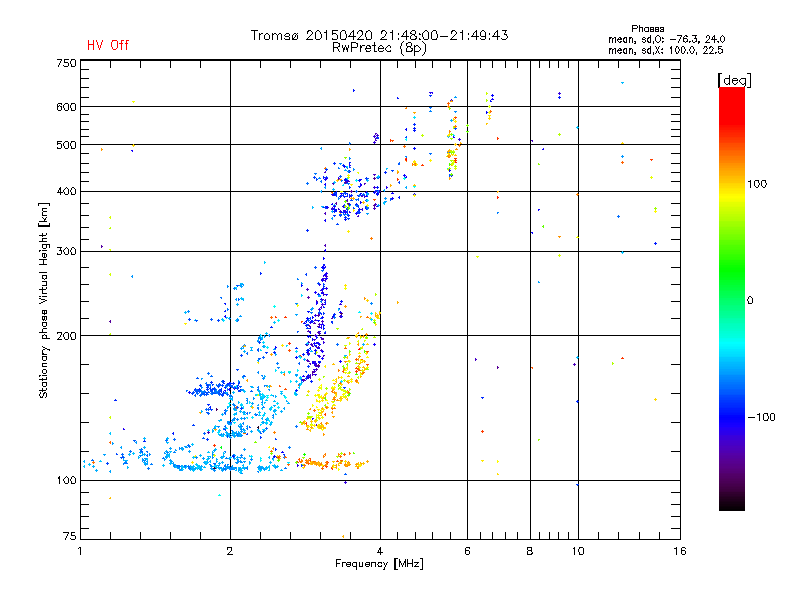Click the x-axis tick label '4'
Image resolution: width=800 pixels, height=600 pixels.
pos(380,551)
